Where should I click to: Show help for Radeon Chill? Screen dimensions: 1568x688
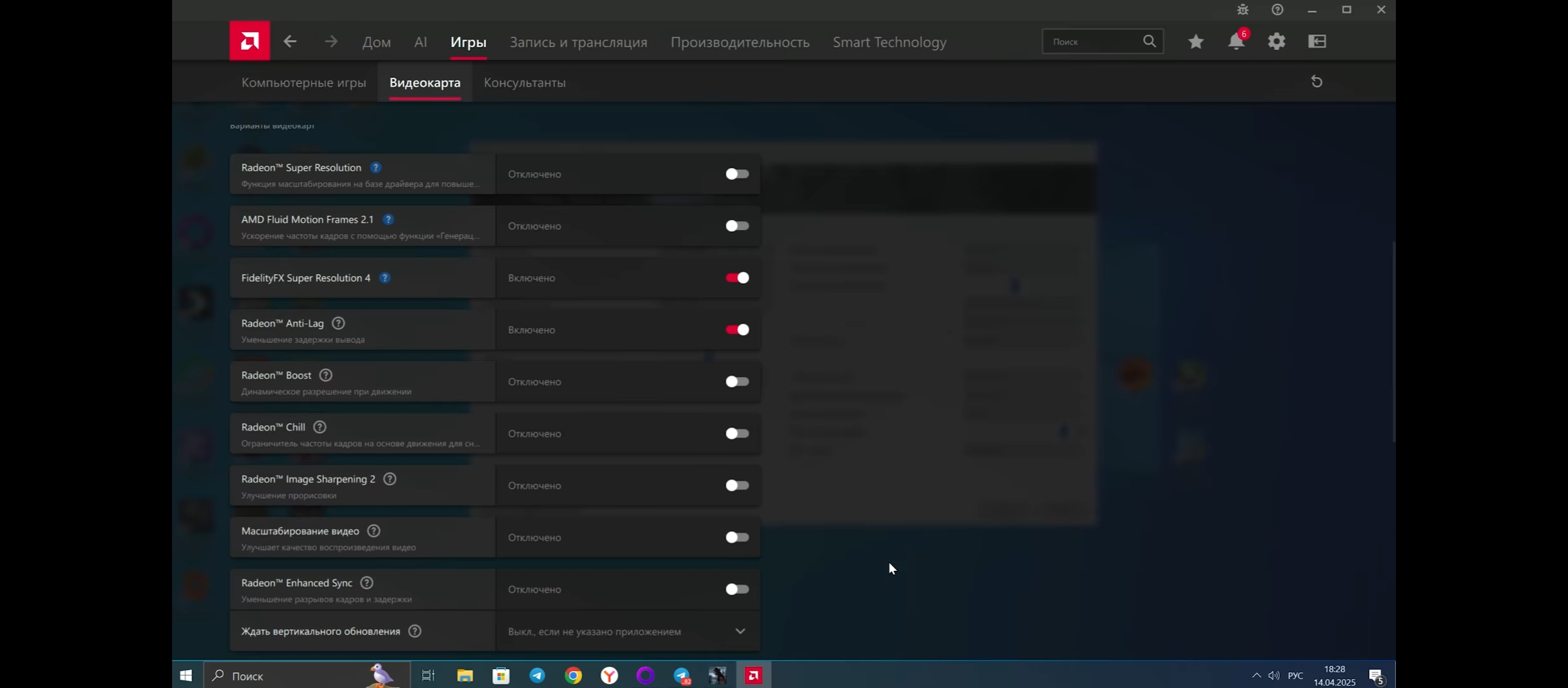coord(320,427)
